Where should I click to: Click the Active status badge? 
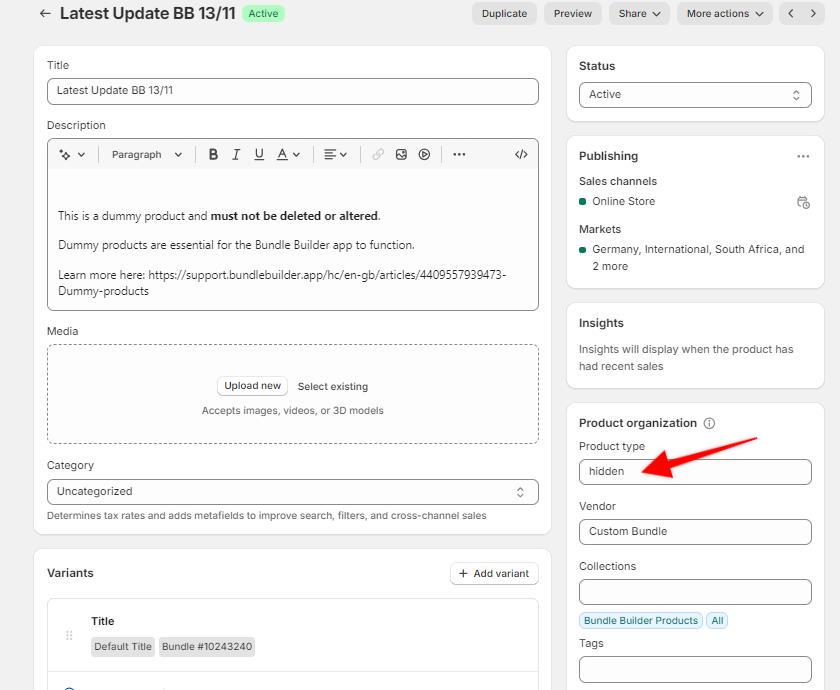[x=263, y=13]
